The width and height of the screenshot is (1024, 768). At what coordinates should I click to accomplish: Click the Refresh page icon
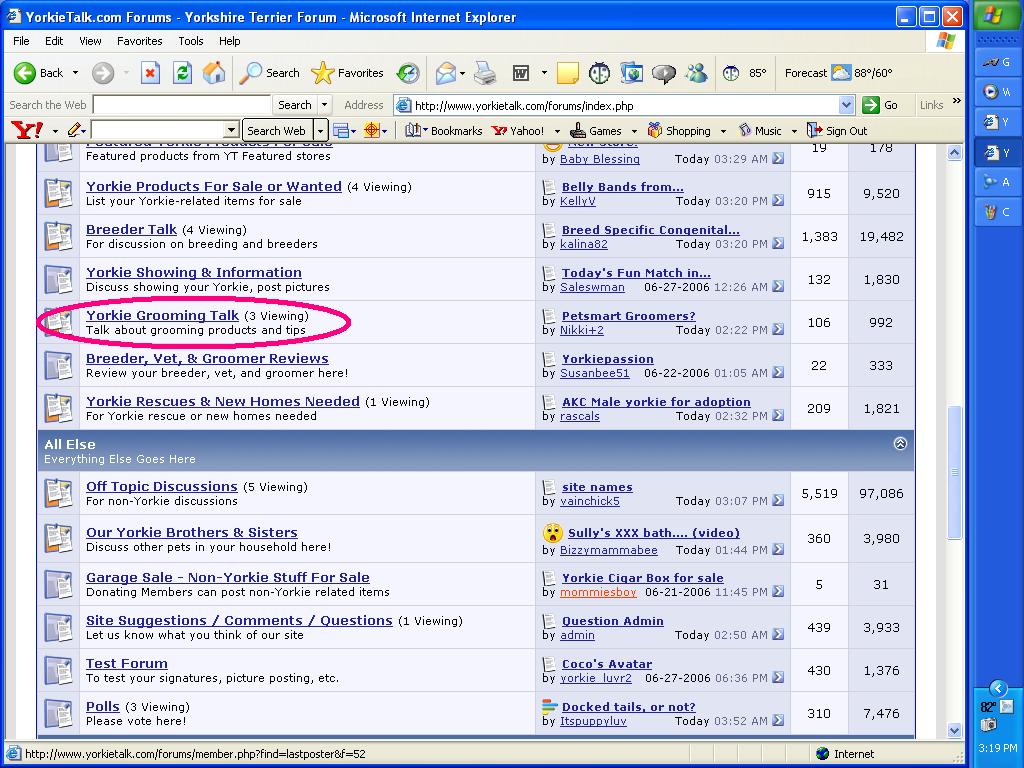point(182,73)
